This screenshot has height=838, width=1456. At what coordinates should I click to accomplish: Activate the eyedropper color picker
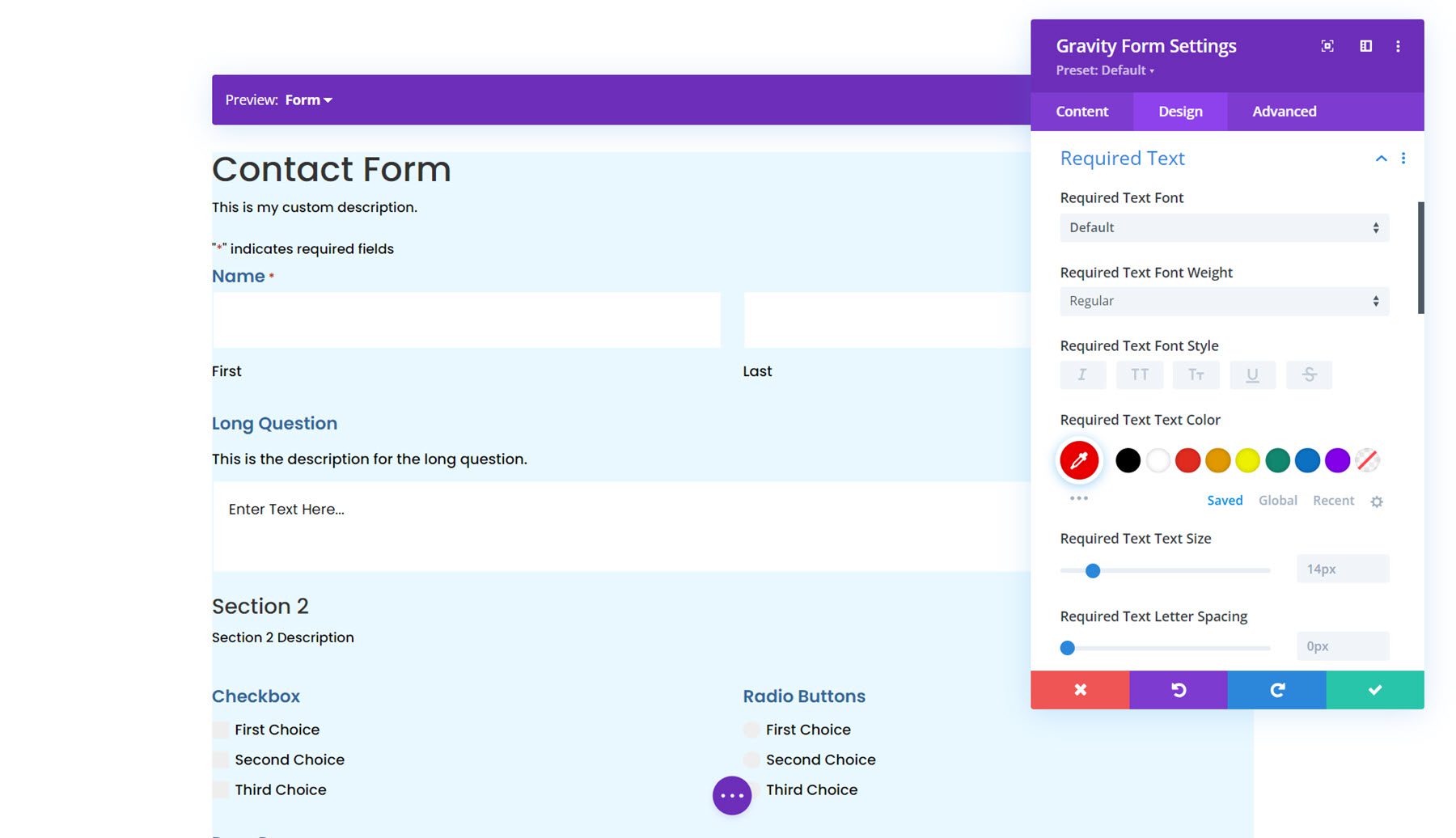1078,459
